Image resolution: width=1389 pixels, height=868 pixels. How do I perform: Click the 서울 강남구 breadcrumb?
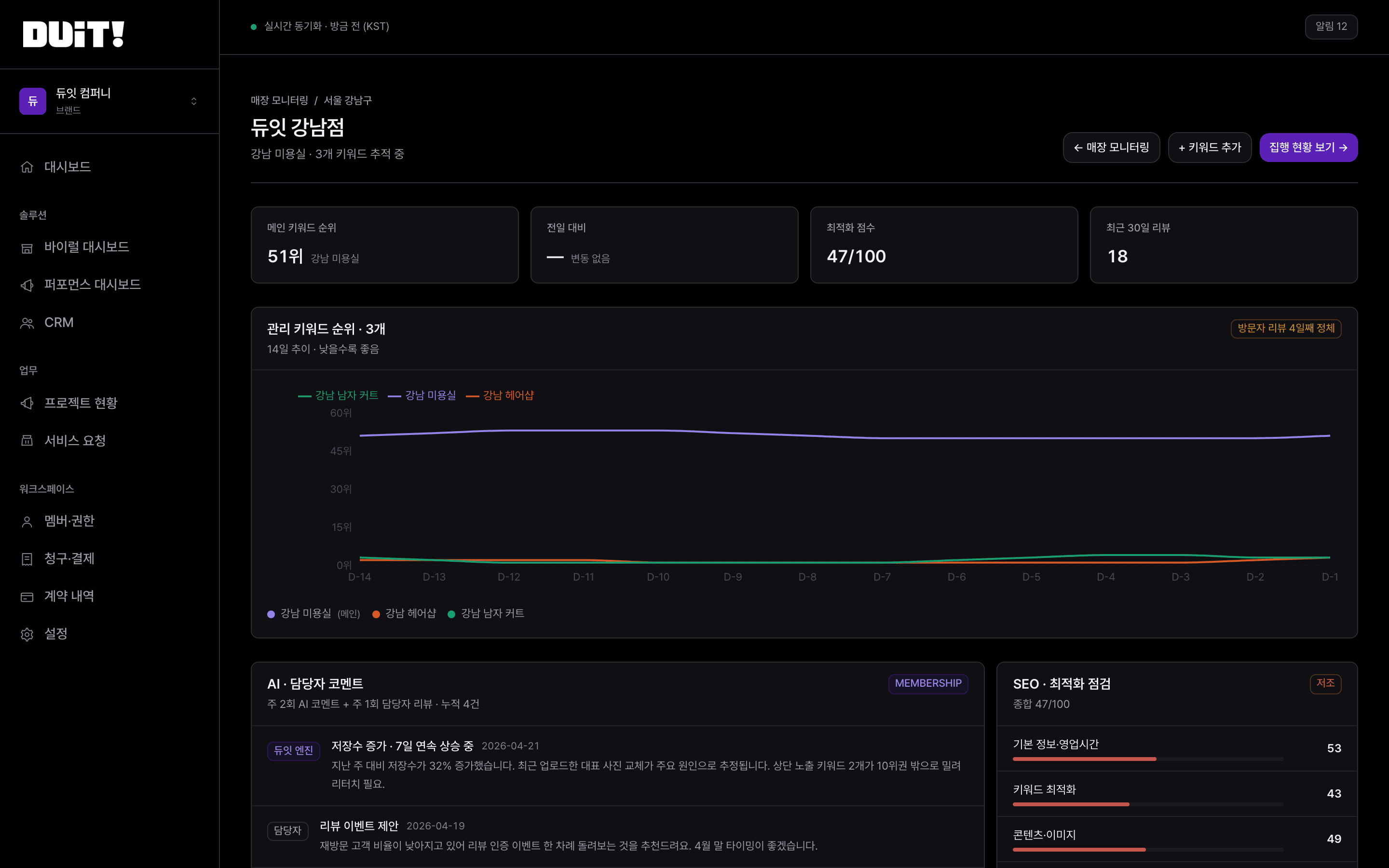click(348, 100)
